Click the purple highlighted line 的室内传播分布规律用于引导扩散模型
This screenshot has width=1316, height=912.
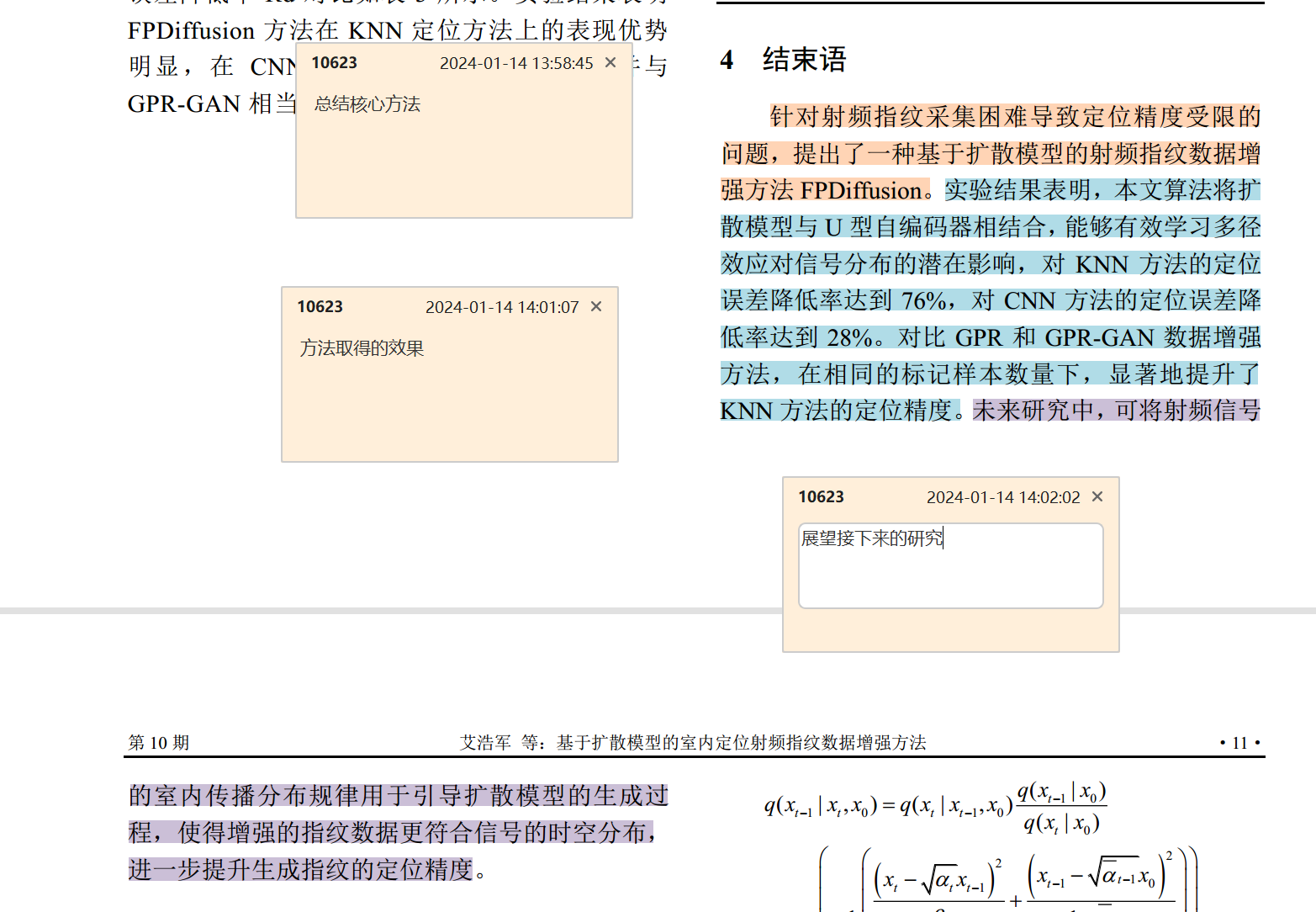click(x=398, y=795)
